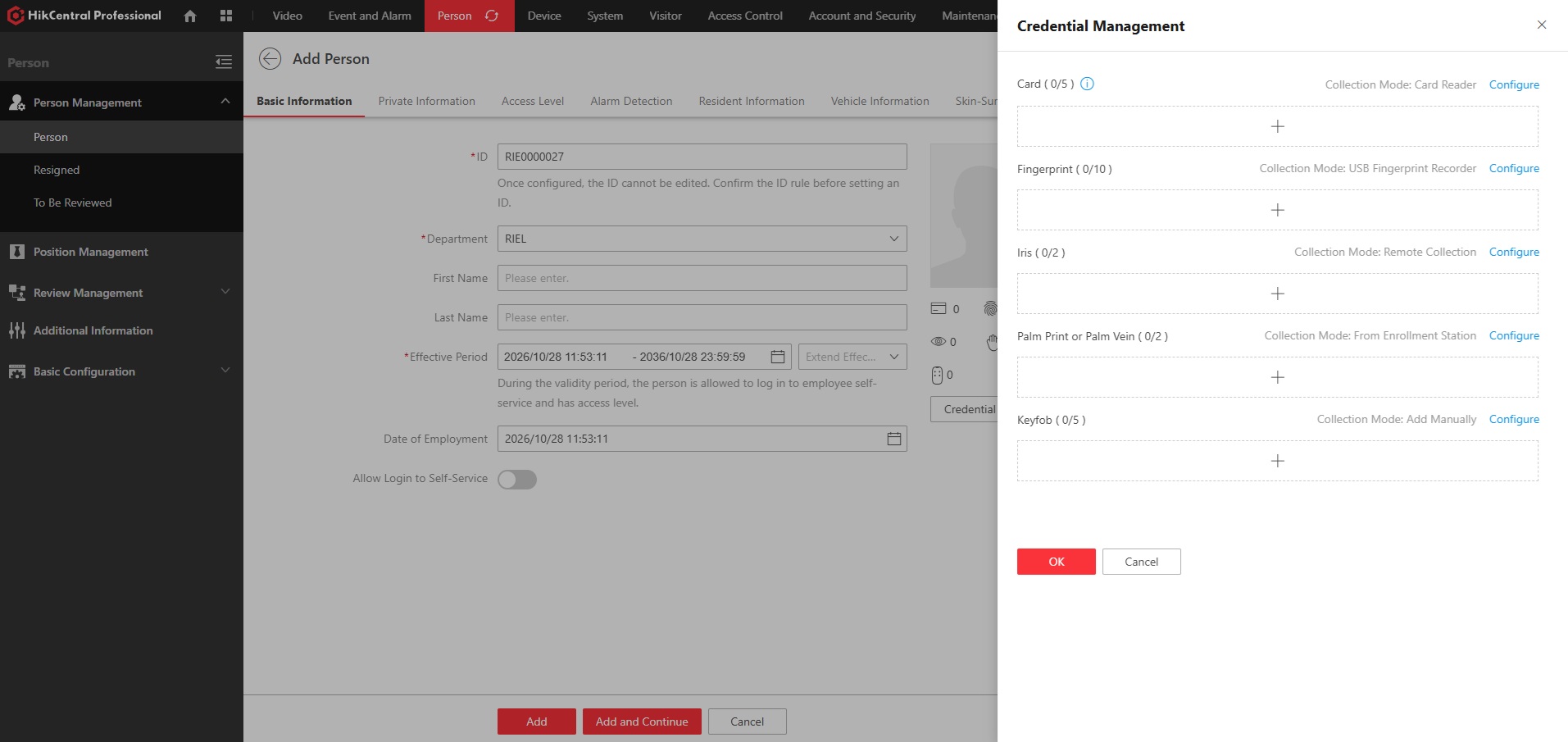This screenshot has height=742, width=1568.
Task: Collapse the Person Management section
Action: pos(225,101)
